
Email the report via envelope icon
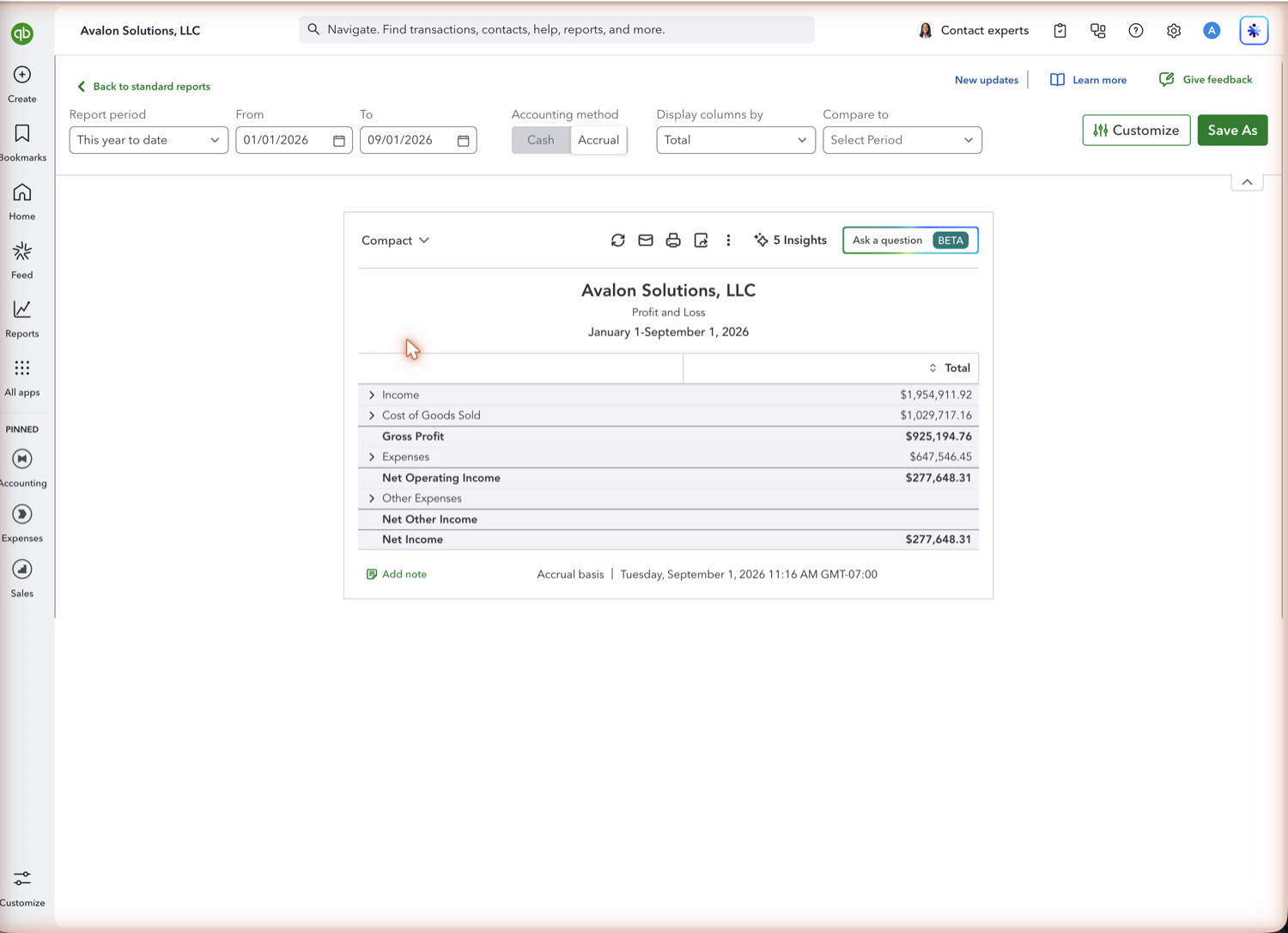coord(646,241)
